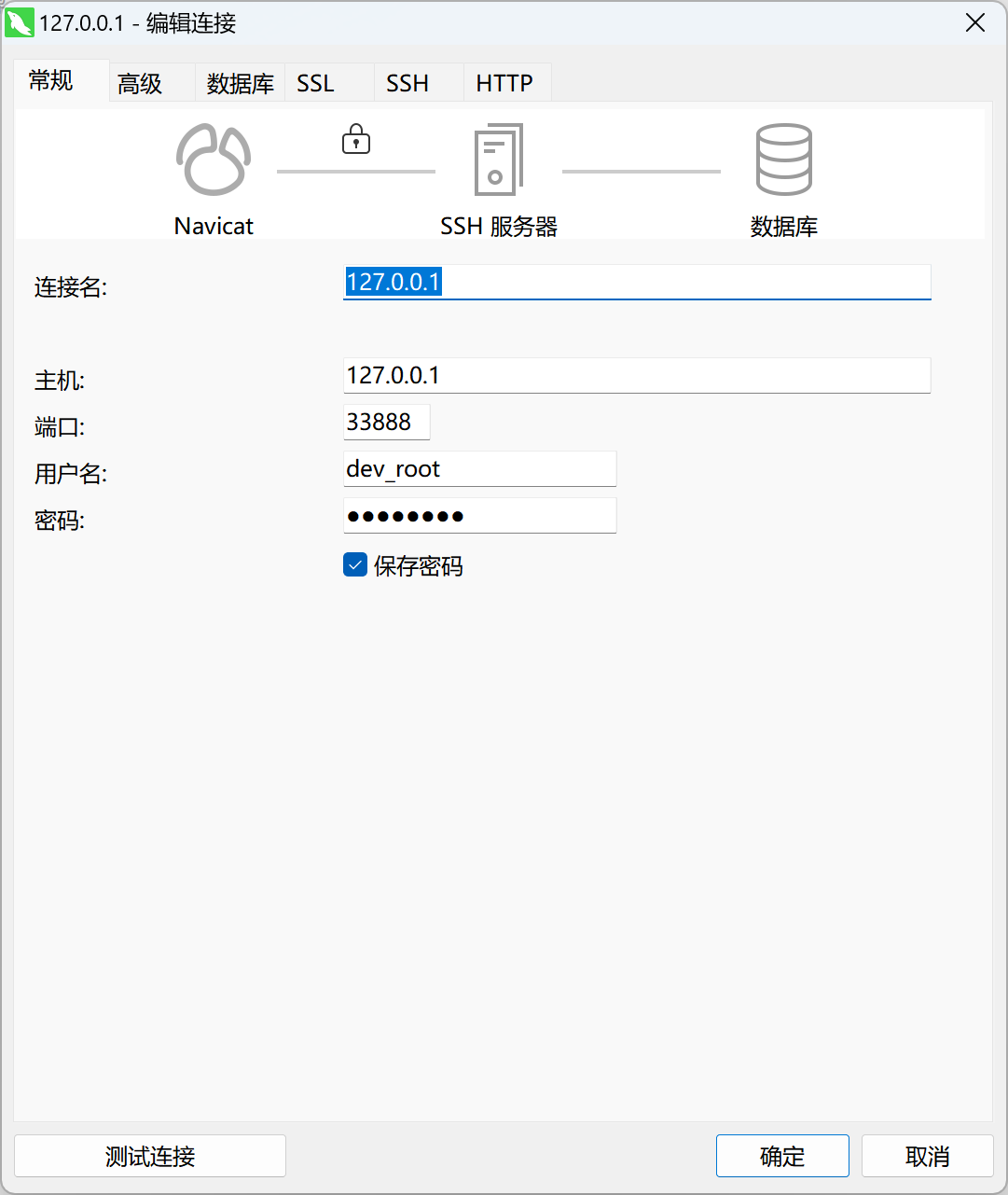The width and height of the screenshot is (1008, 1195).
Task: Click the 端口 field showing 33888
Action: pos(386,422)
